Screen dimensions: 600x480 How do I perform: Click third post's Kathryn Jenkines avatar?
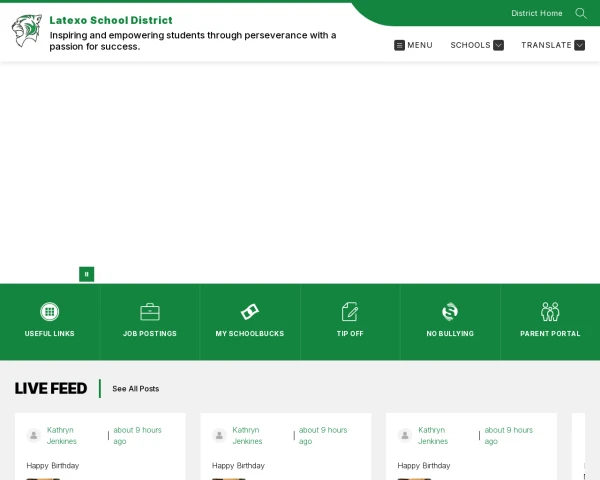pyautogui.click(x=405, y=435)
